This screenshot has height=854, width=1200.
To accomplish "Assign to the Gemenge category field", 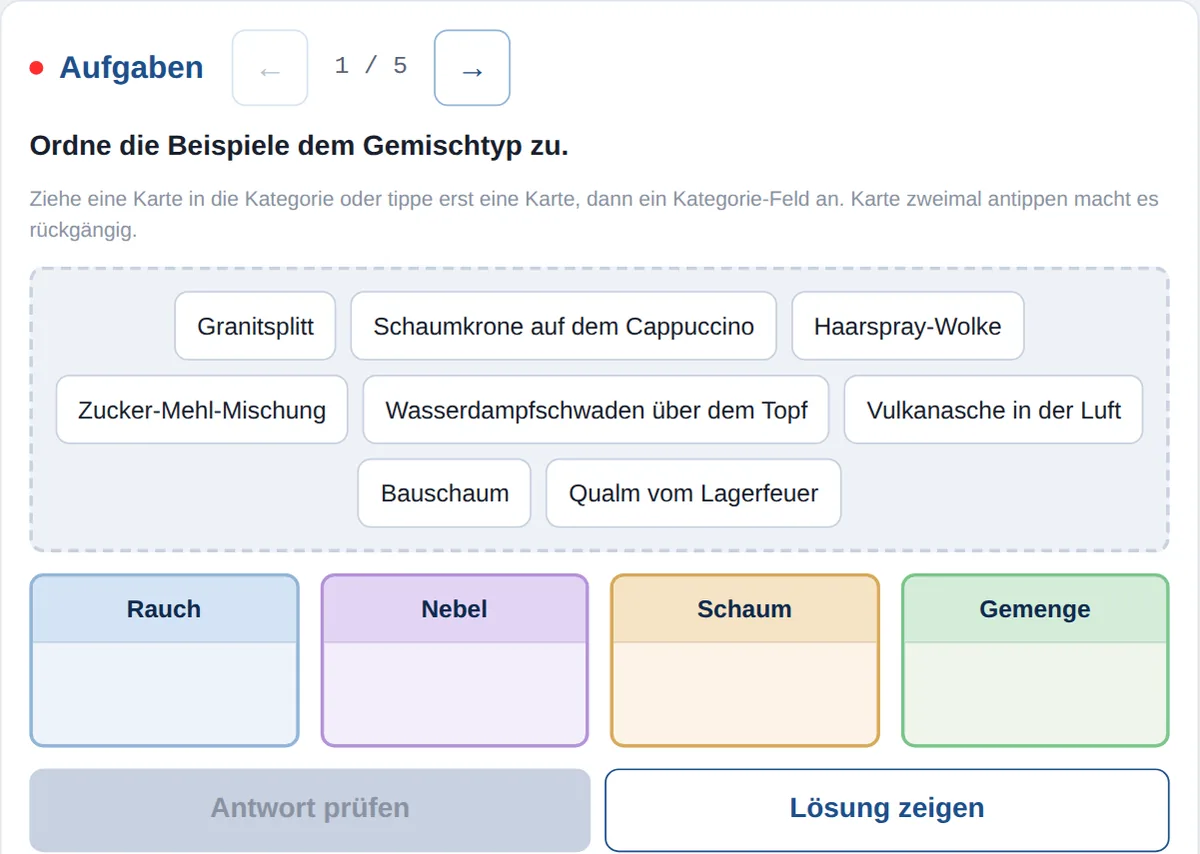I will (1035, 660).
